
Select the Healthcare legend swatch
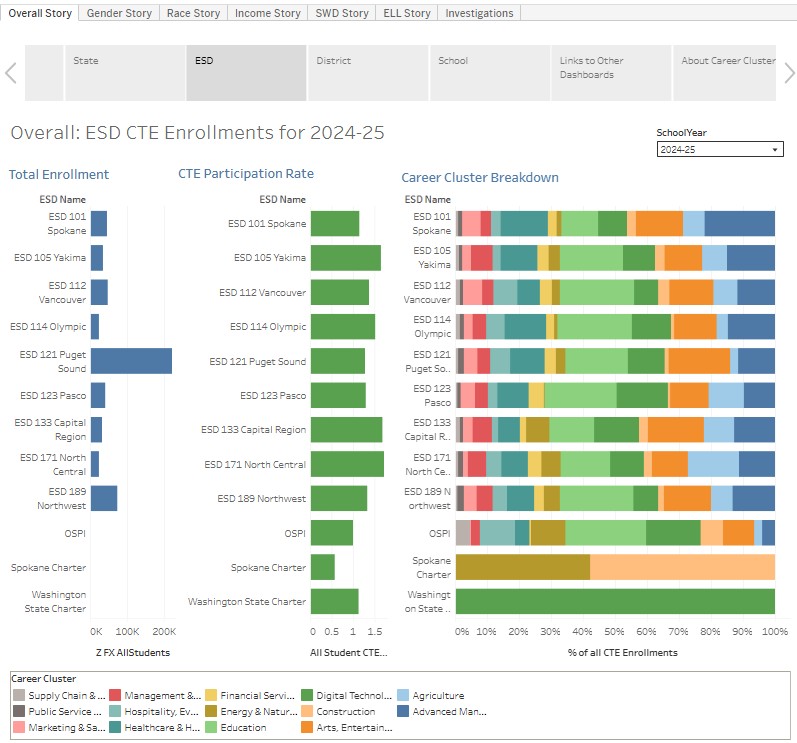point(115,727)
